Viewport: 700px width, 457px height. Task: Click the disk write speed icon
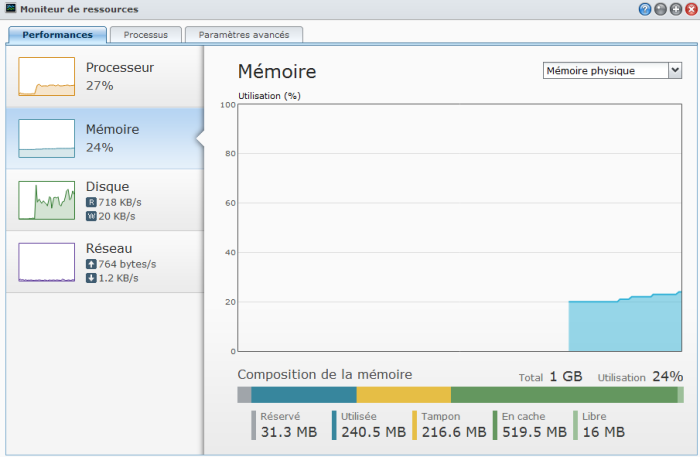(91, 216)
